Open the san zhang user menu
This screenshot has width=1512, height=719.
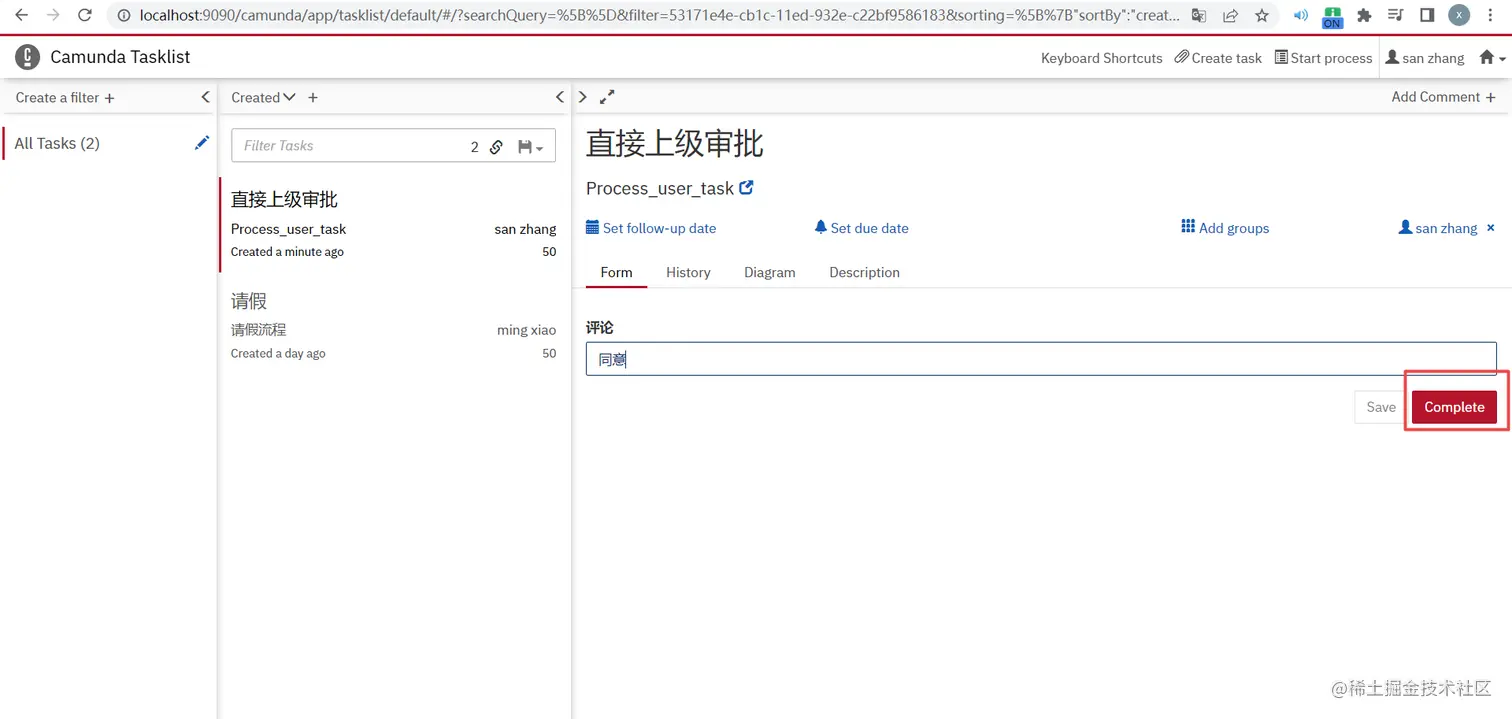click(x=1424, y=58)
